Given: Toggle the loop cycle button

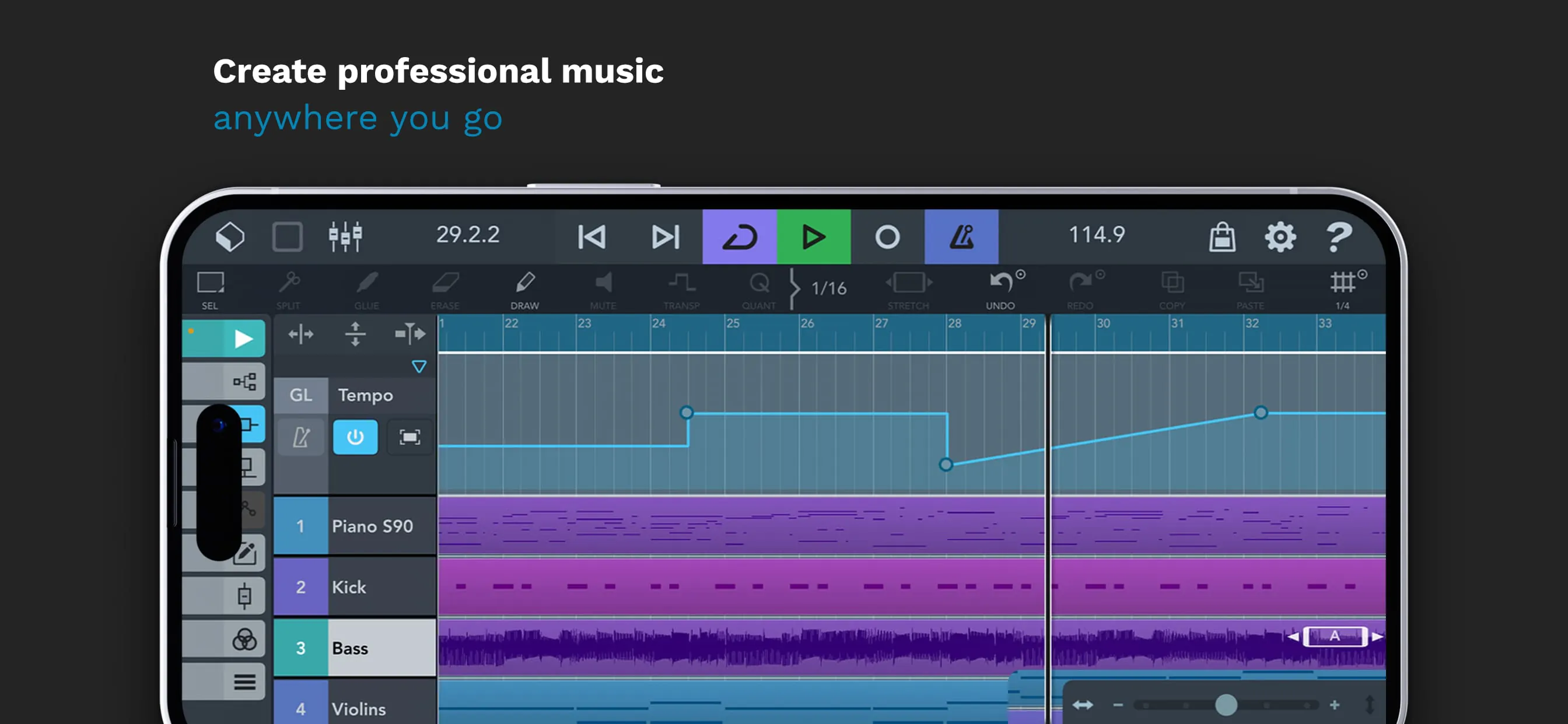Looking at the screenshot, I should tap(739, 237).
